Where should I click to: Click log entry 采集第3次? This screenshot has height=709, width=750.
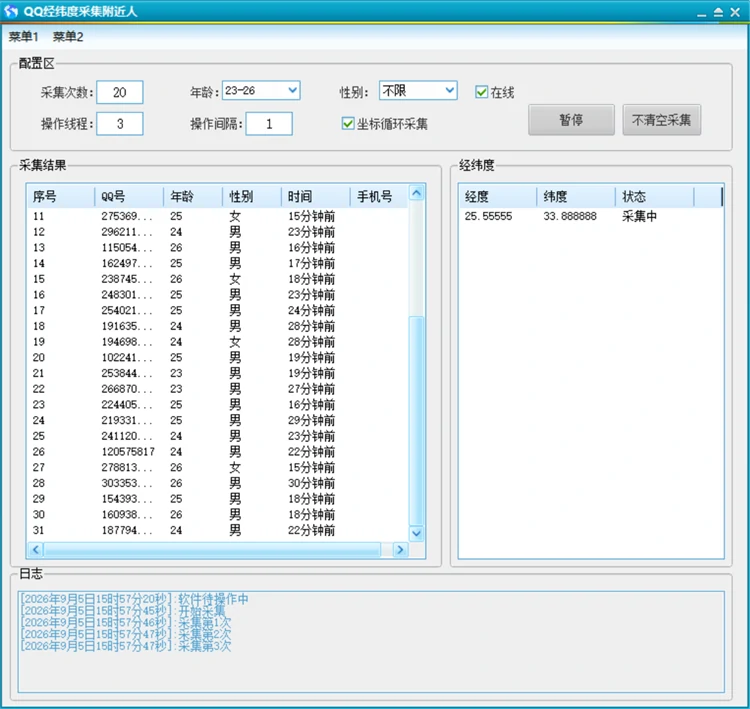click(125, 646)
